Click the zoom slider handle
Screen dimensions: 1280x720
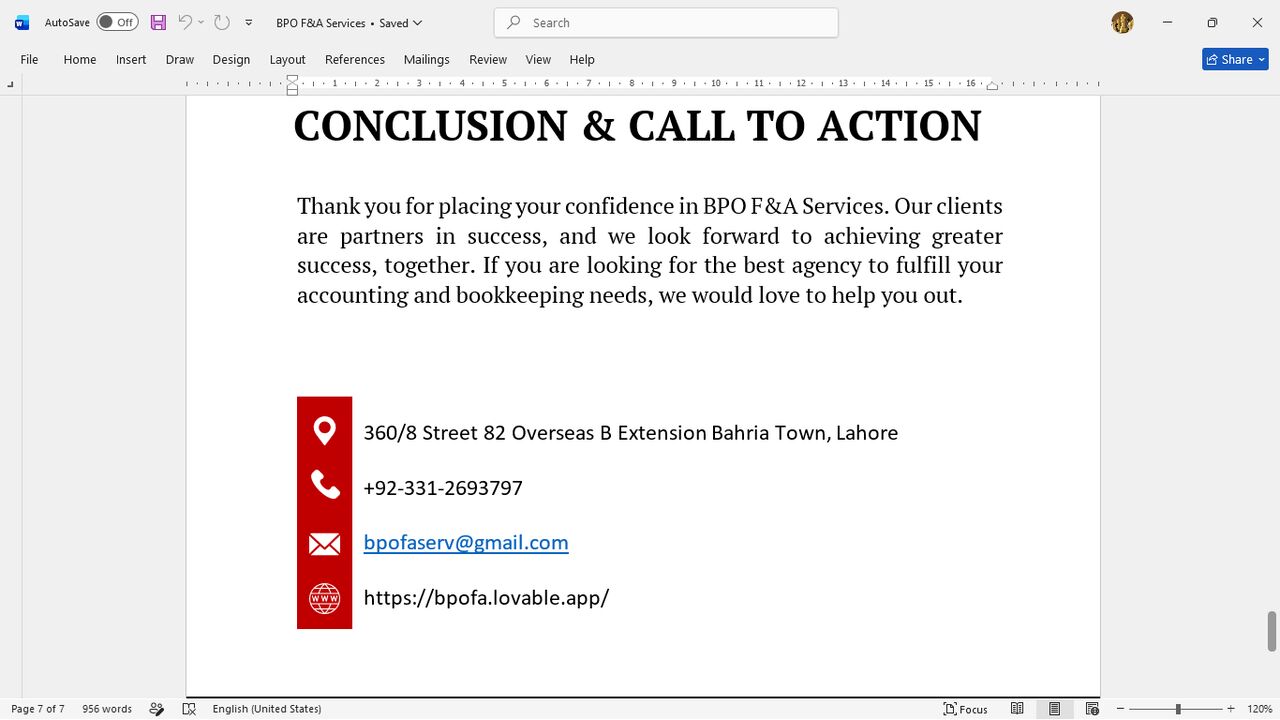click(x=1178, y=709)
